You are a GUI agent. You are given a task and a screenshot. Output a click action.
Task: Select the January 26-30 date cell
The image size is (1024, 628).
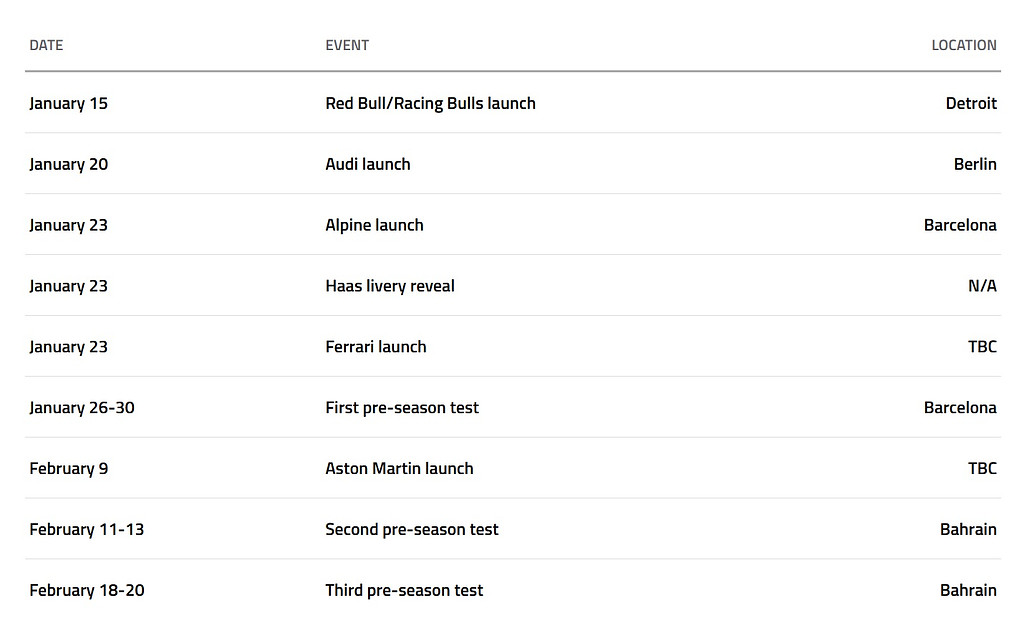(81, 408)
